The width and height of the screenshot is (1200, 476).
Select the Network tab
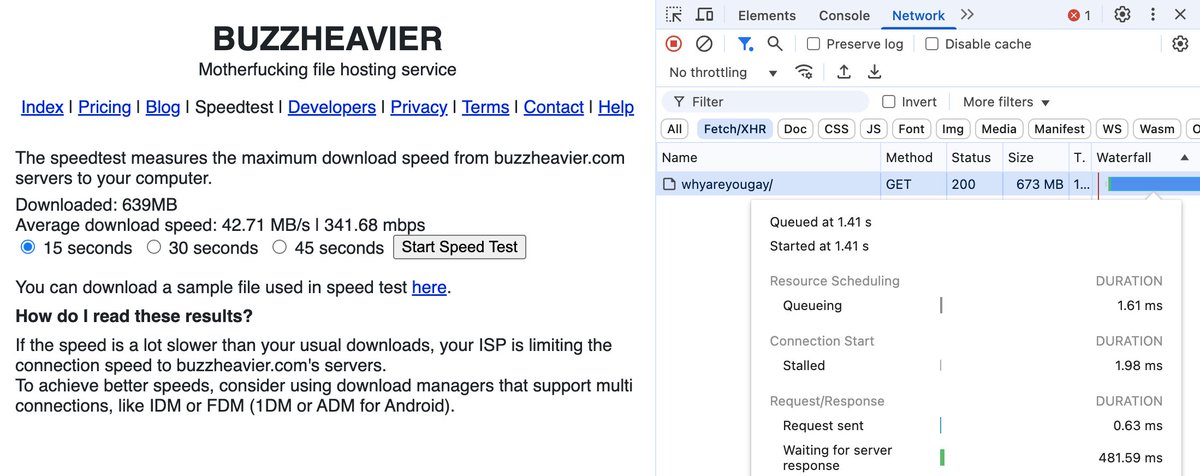918,15
